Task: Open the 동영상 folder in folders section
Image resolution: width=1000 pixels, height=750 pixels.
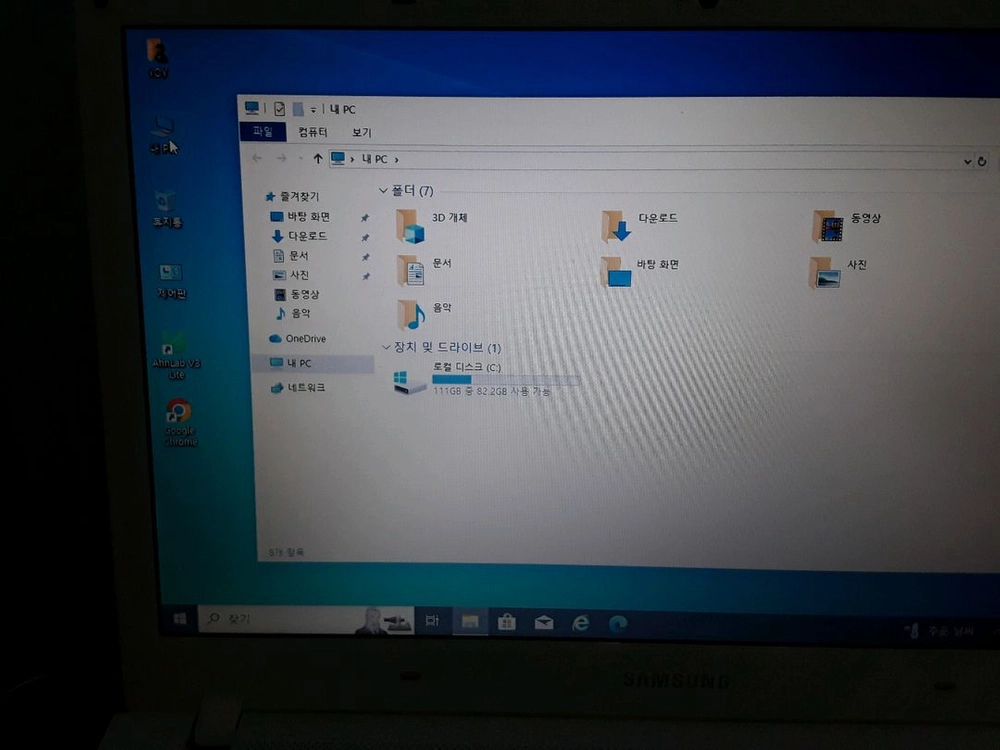Action: tap(846, 226)
